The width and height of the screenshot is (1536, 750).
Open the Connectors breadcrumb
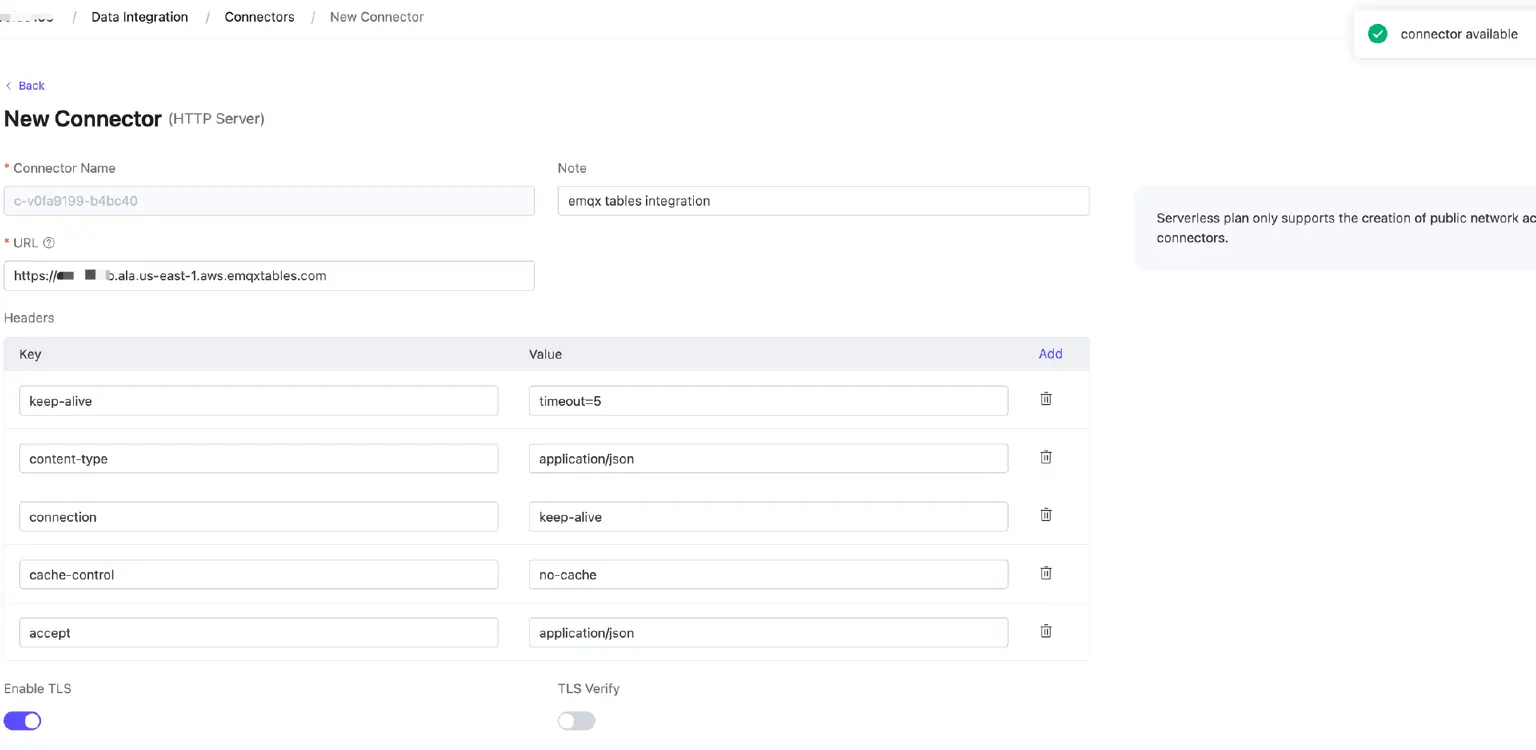click(x=259, y=17)
